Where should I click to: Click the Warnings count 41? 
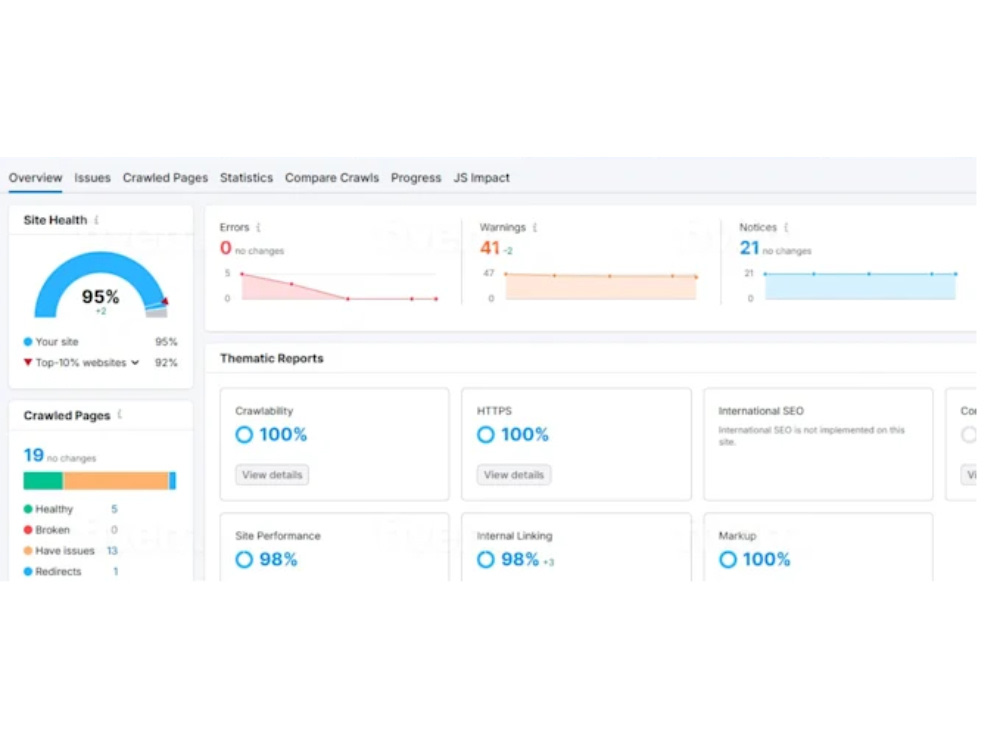(x=490, y=248)
